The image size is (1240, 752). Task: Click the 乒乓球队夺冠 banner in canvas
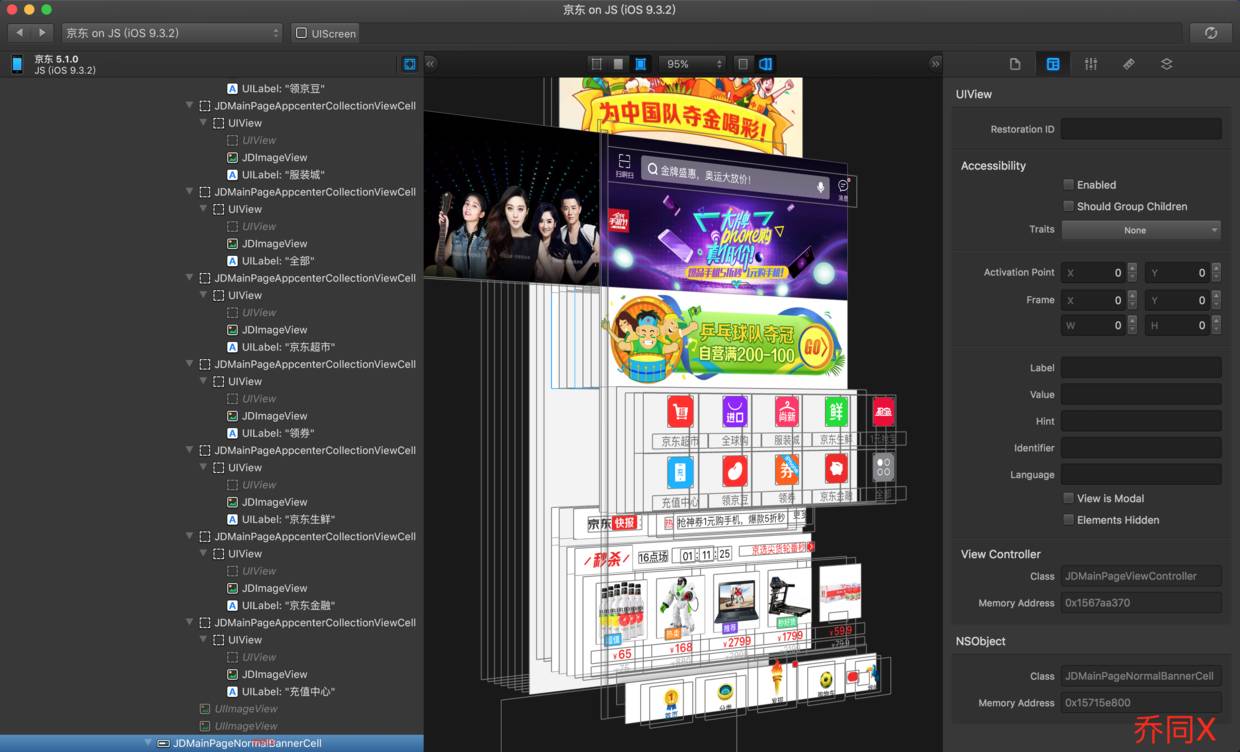click(724, 340)
